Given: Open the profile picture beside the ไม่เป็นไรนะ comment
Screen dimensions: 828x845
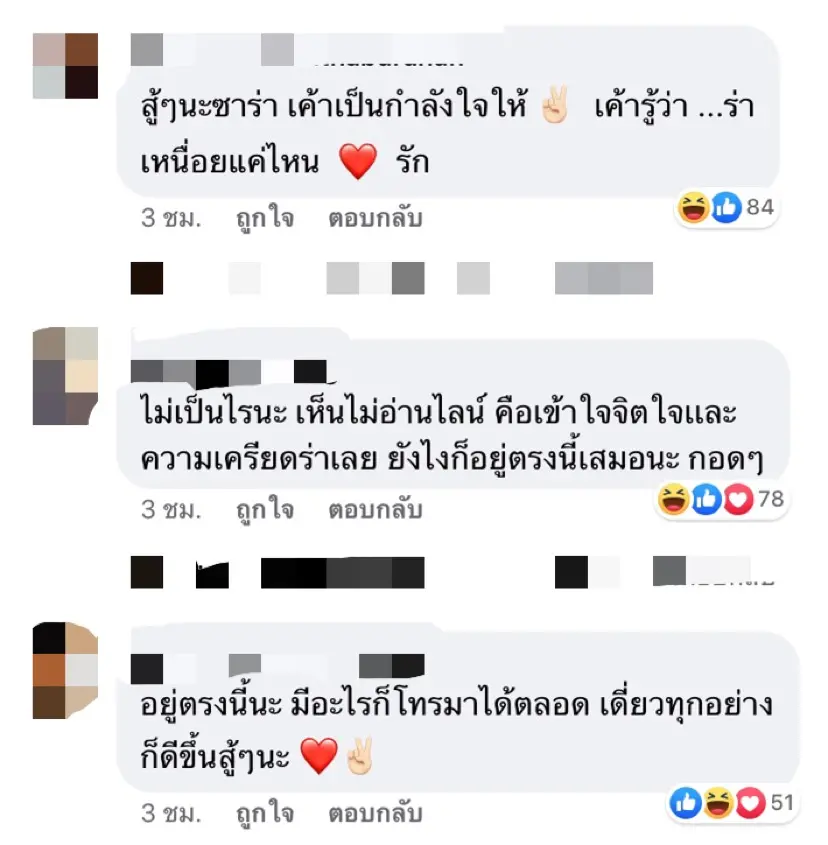Looking at the screenshot, I should coord(65,376).
